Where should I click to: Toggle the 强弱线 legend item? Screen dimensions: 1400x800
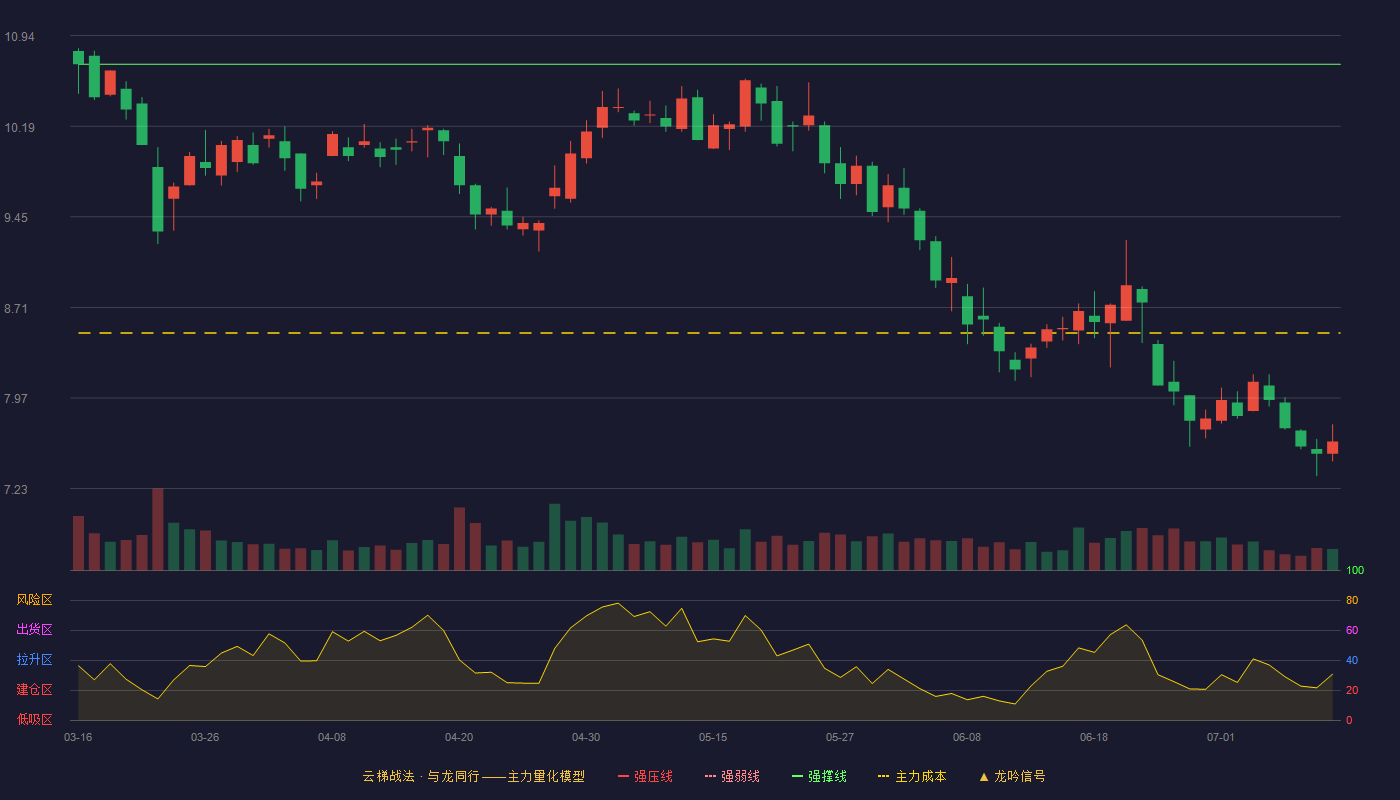732,776
